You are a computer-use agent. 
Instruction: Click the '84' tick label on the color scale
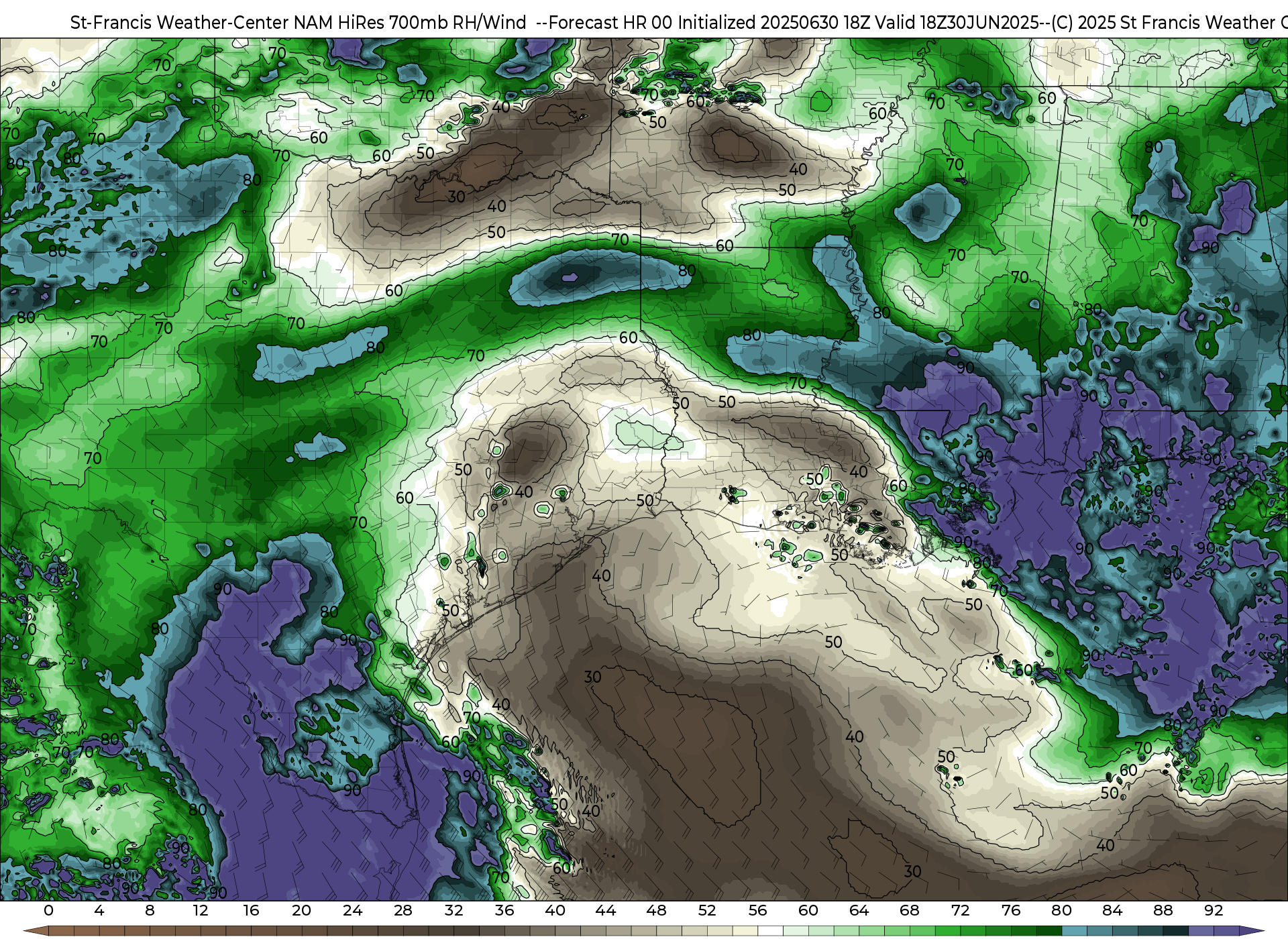(1112, 910)
